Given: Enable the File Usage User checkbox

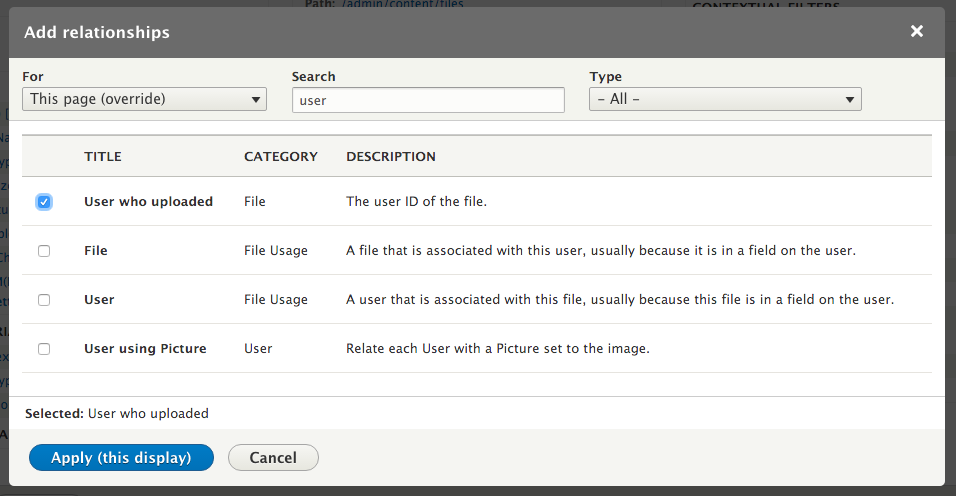Looking at the screenshot, I should click(x=44, y=300).
